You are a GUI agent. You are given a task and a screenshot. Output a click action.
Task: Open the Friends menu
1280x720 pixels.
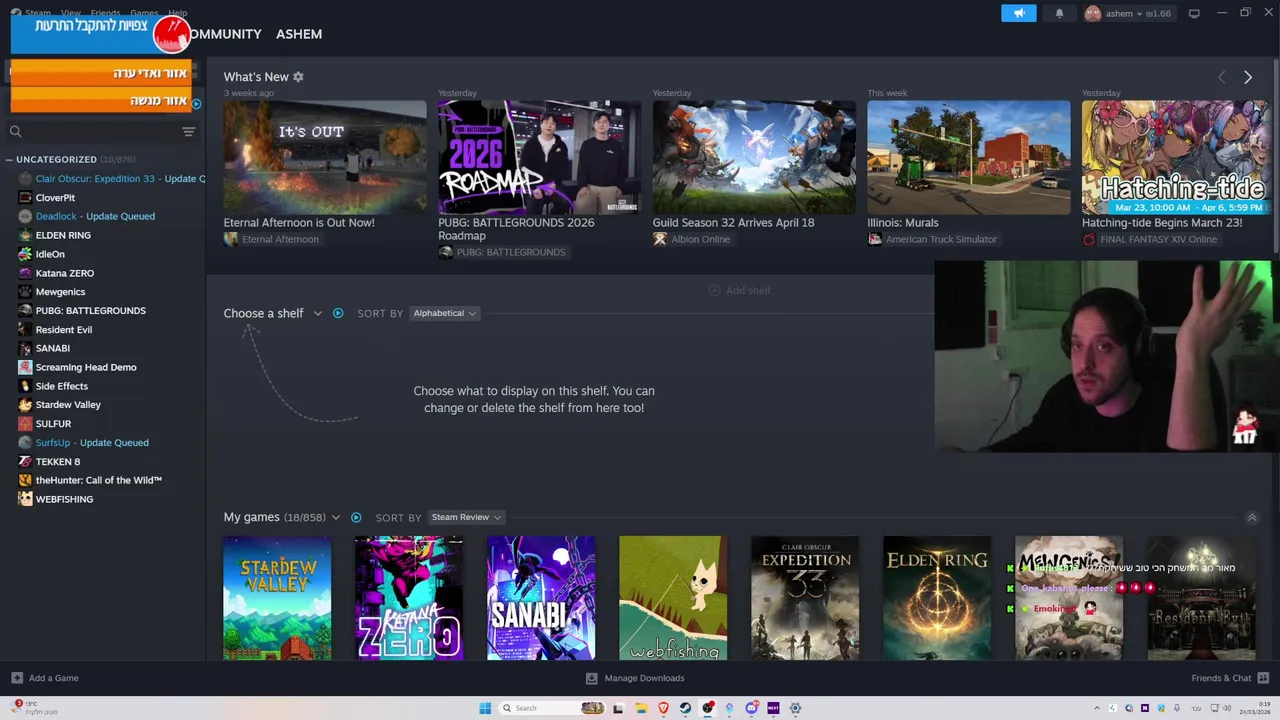point(105,13)
